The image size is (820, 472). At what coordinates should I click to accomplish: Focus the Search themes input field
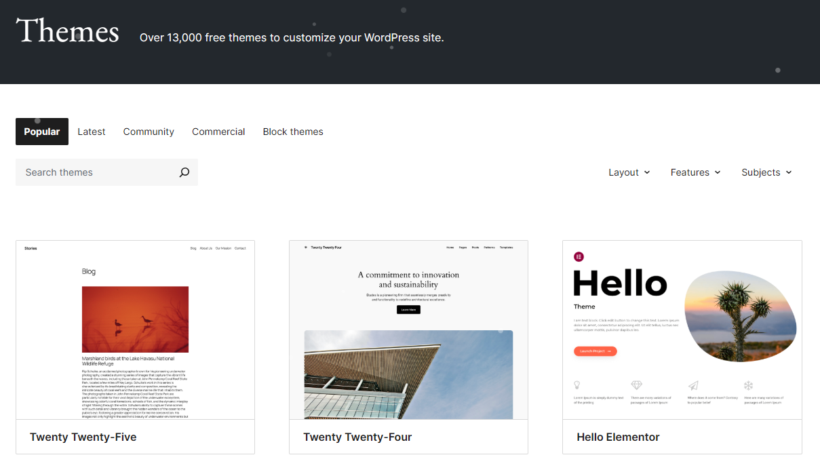(107, 172)
